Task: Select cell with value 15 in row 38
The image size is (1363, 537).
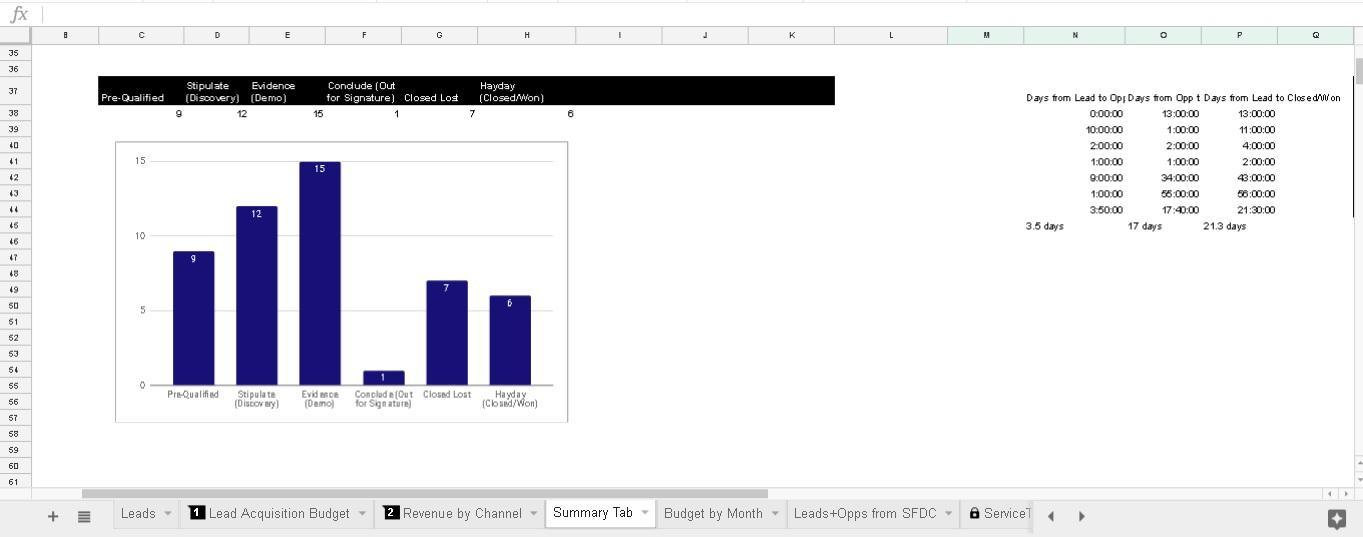Action: click(x=287, y=114)
